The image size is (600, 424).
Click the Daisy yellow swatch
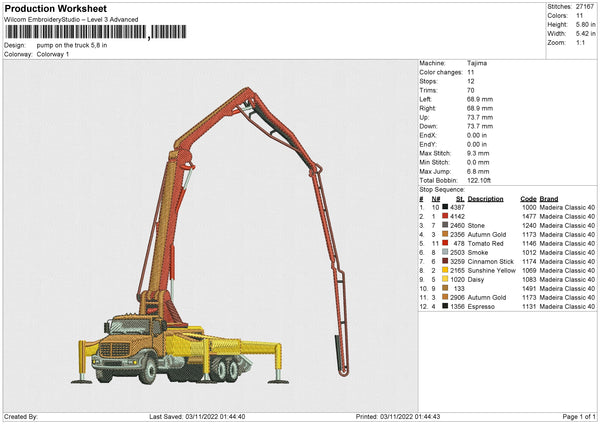click(x=444, y=279)
